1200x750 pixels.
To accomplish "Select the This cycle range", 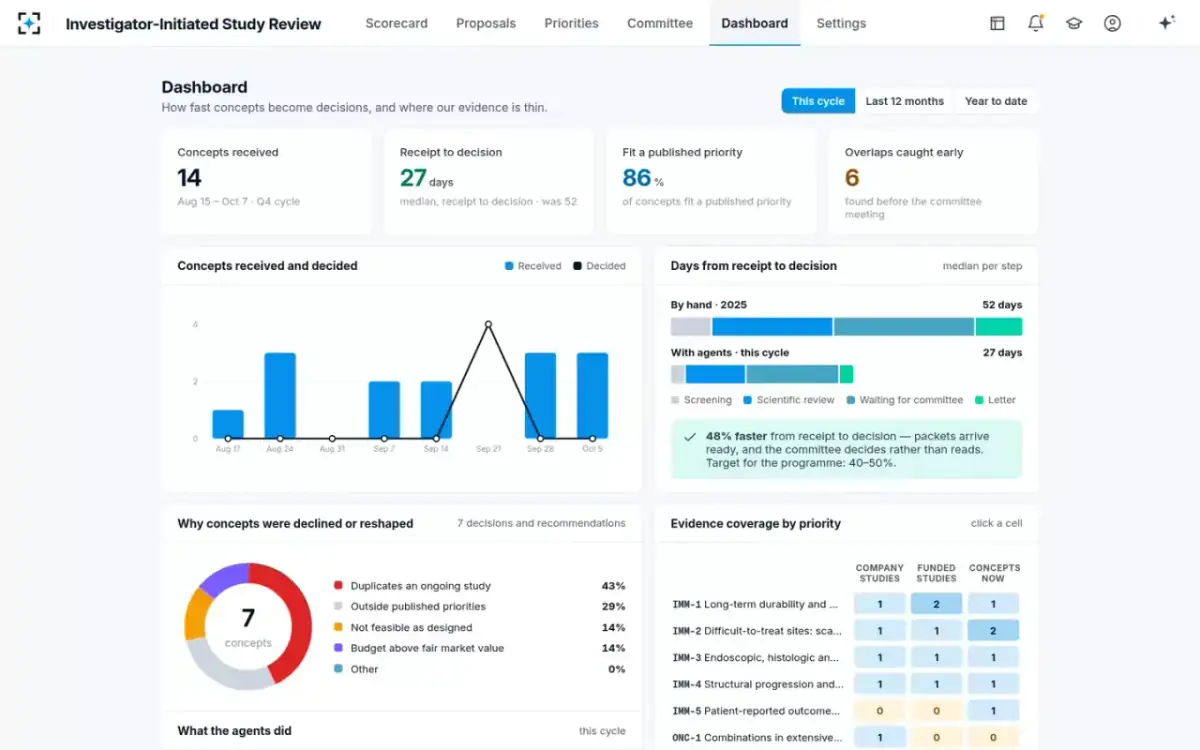I will point(818,101).
